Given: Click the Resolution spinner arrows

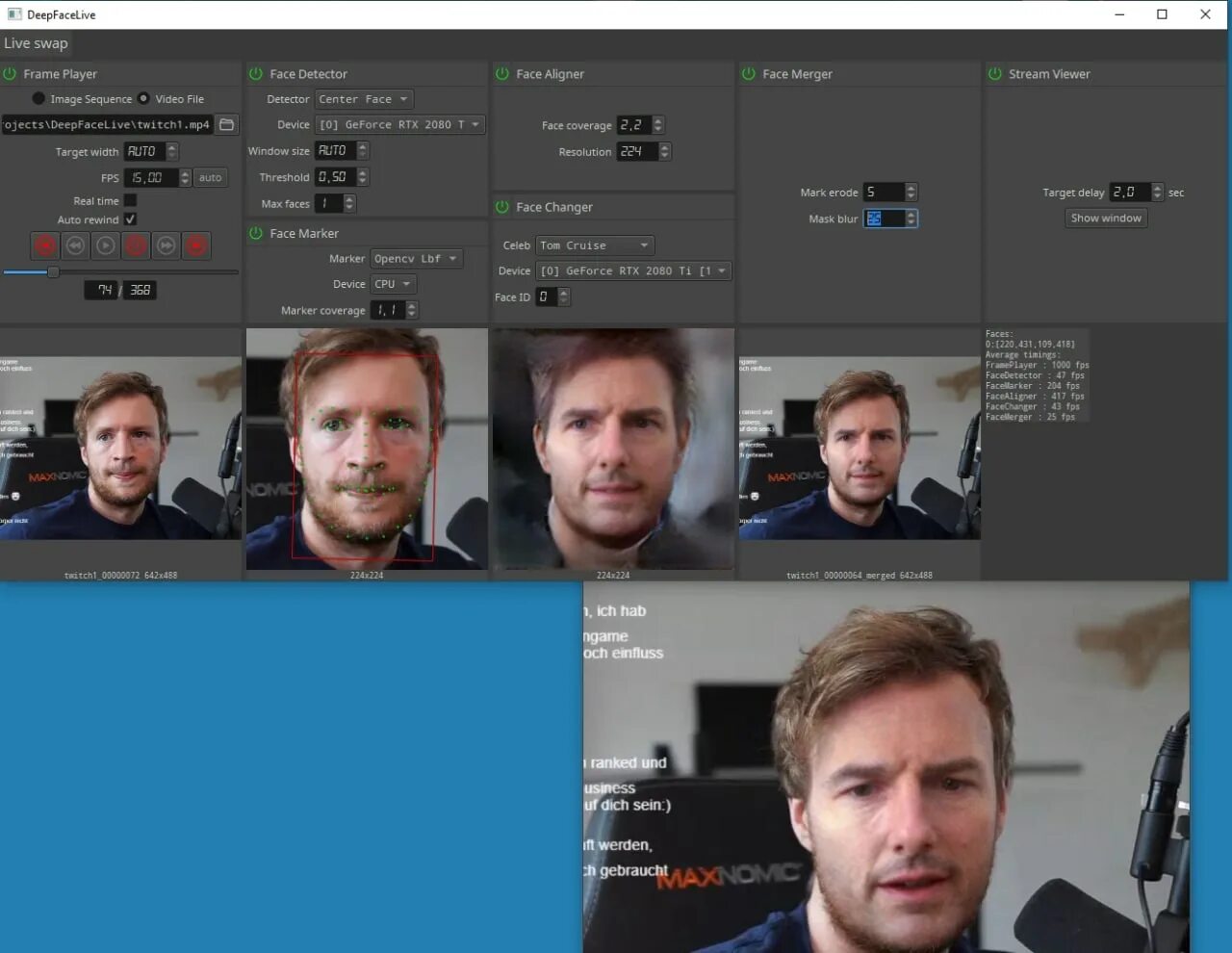Looking at the screenshot, I should pyautogui.click(x=664, y=152).
